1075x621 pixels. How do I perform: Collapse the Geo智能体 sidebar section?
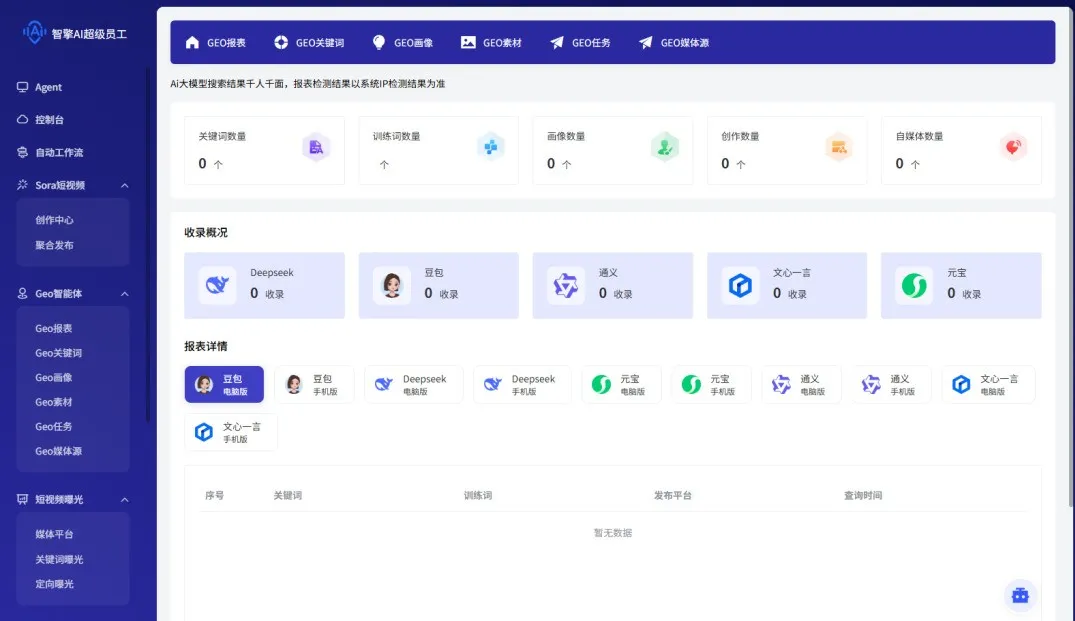pyautogui.click(x=125, y=294)
